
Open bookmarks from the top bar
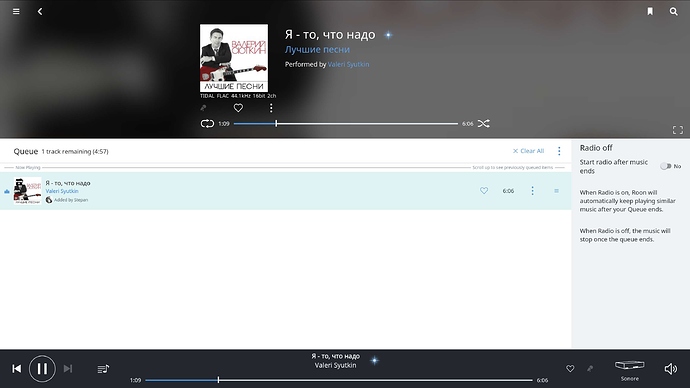650,11
